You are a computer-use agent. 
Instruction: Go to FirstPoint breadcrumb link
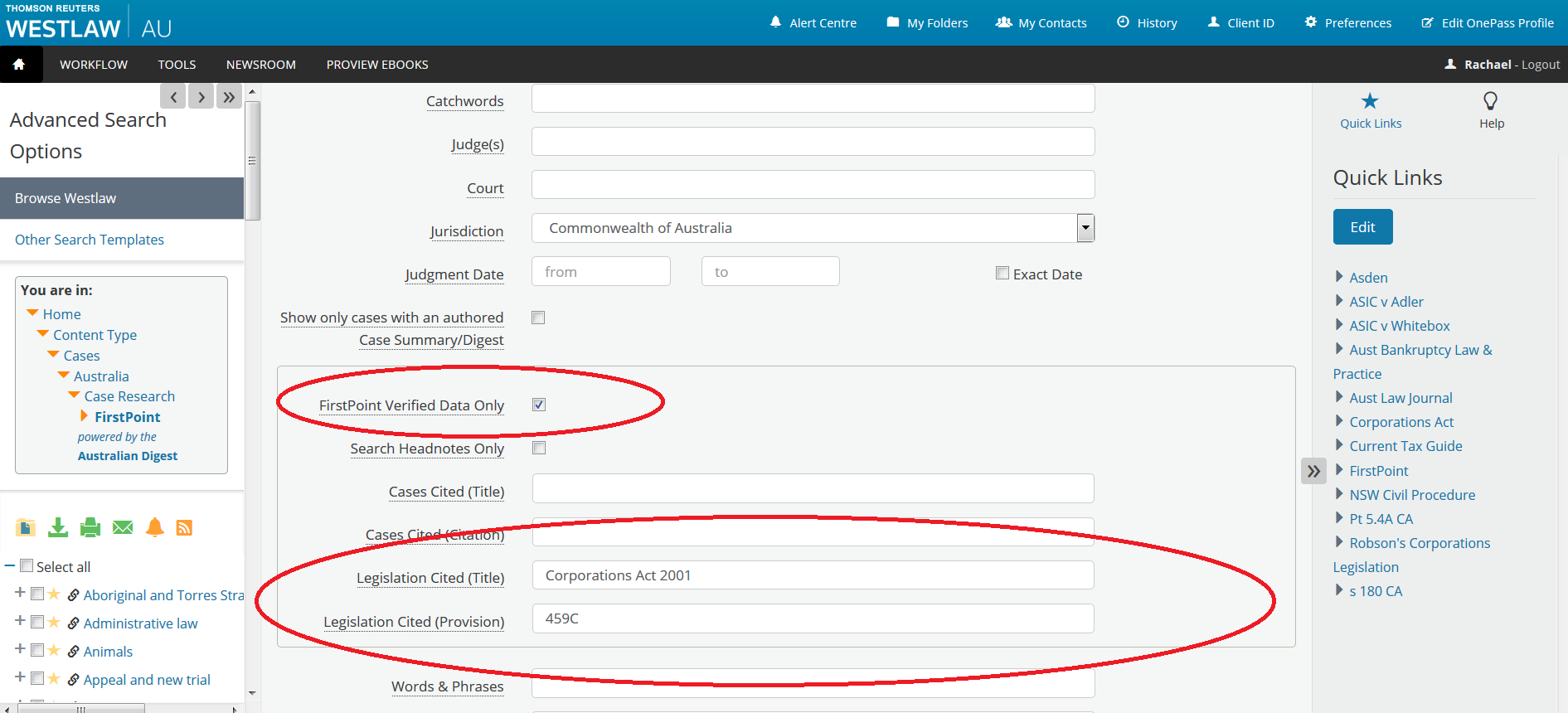[128, 417]
